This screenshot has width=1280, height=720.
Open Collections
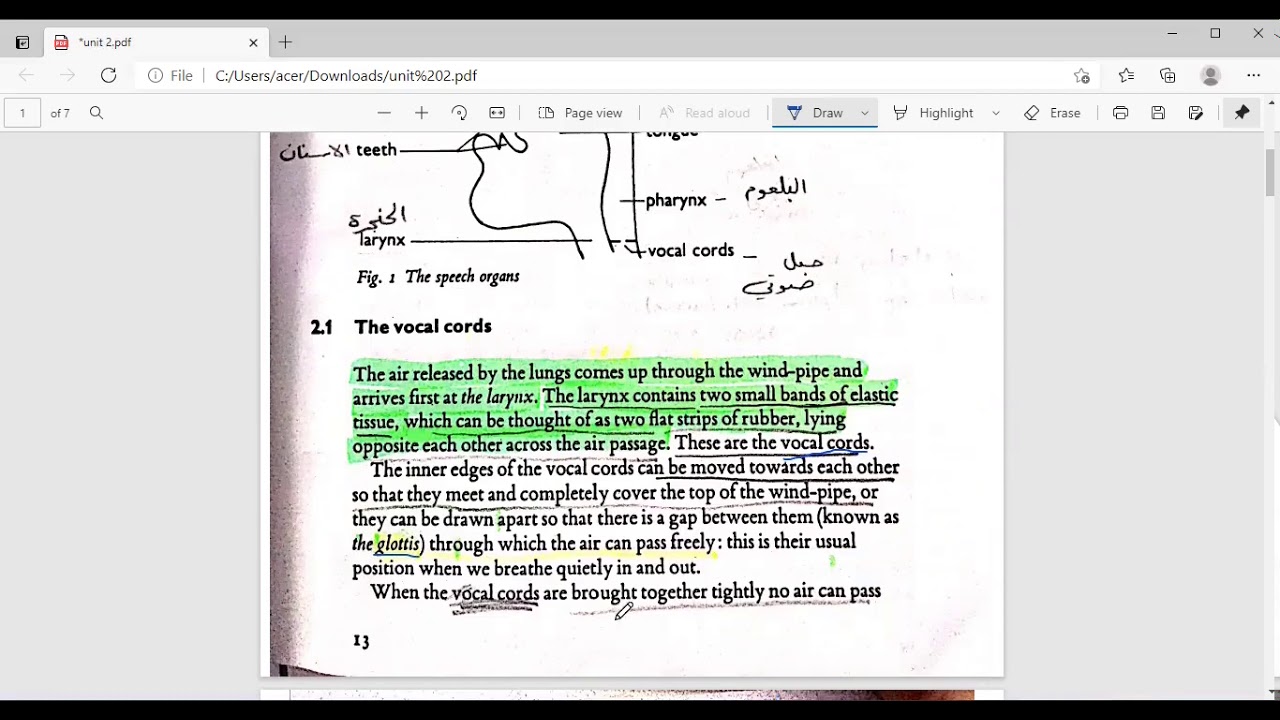click(x=1168, y=75)
